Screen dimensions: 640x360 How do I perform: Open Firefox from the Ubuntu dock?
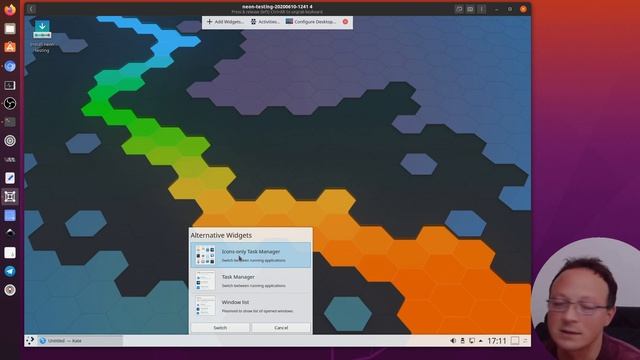tap(10, 9)
